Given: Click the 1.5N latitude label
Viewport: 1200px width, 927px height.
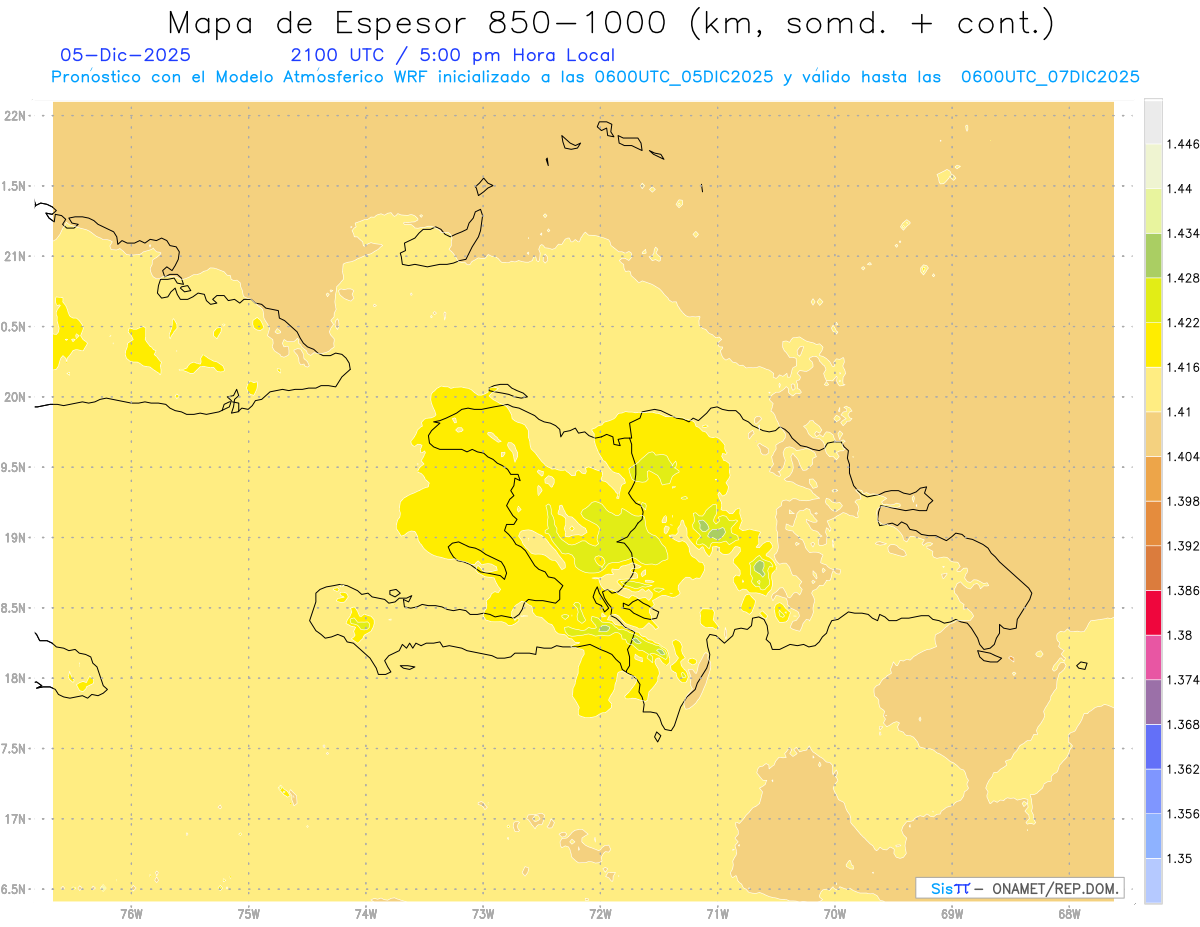Looking at the screenshot, I should point(14,187).
